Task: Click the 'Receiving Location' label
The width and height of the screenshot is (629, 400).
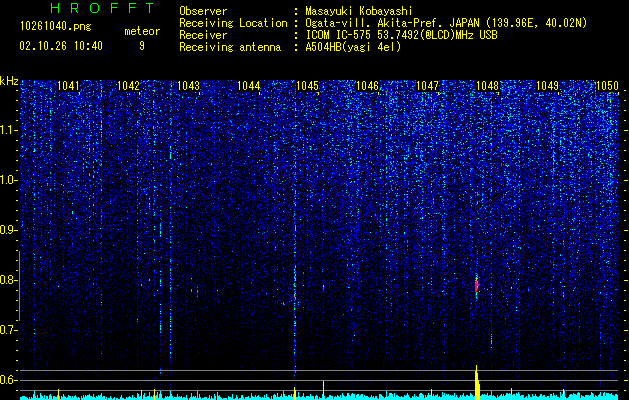Action: pyautogui.click(x=233, y=23)
